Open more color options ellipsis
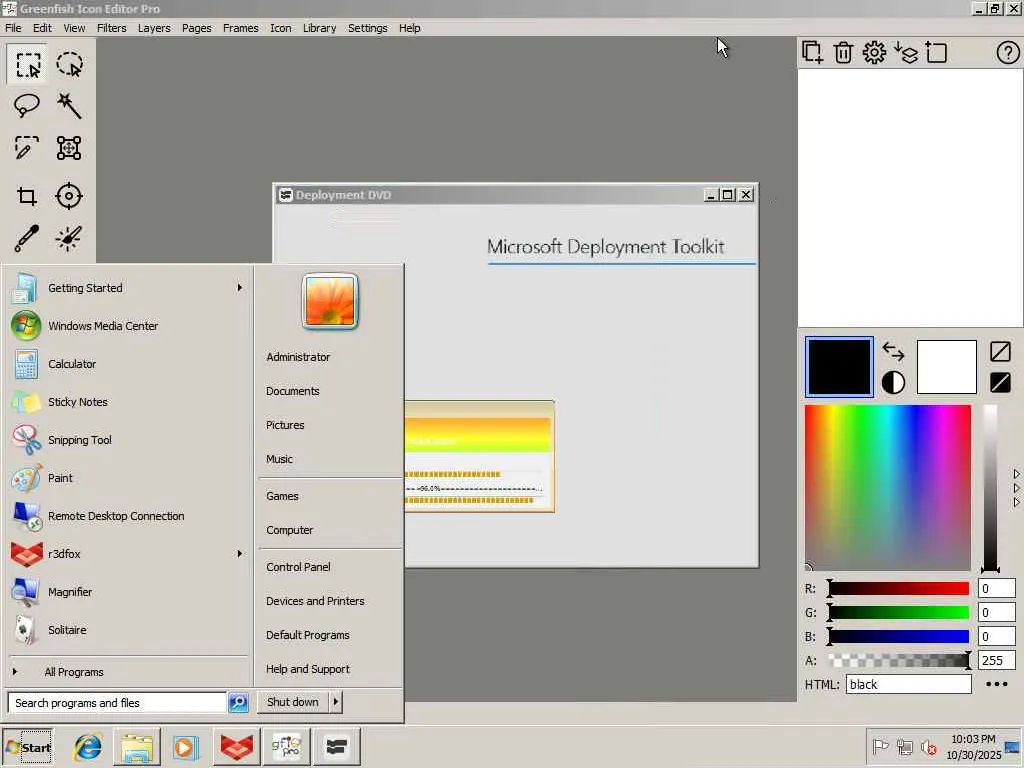1024x768 pixels. point(997,684)
